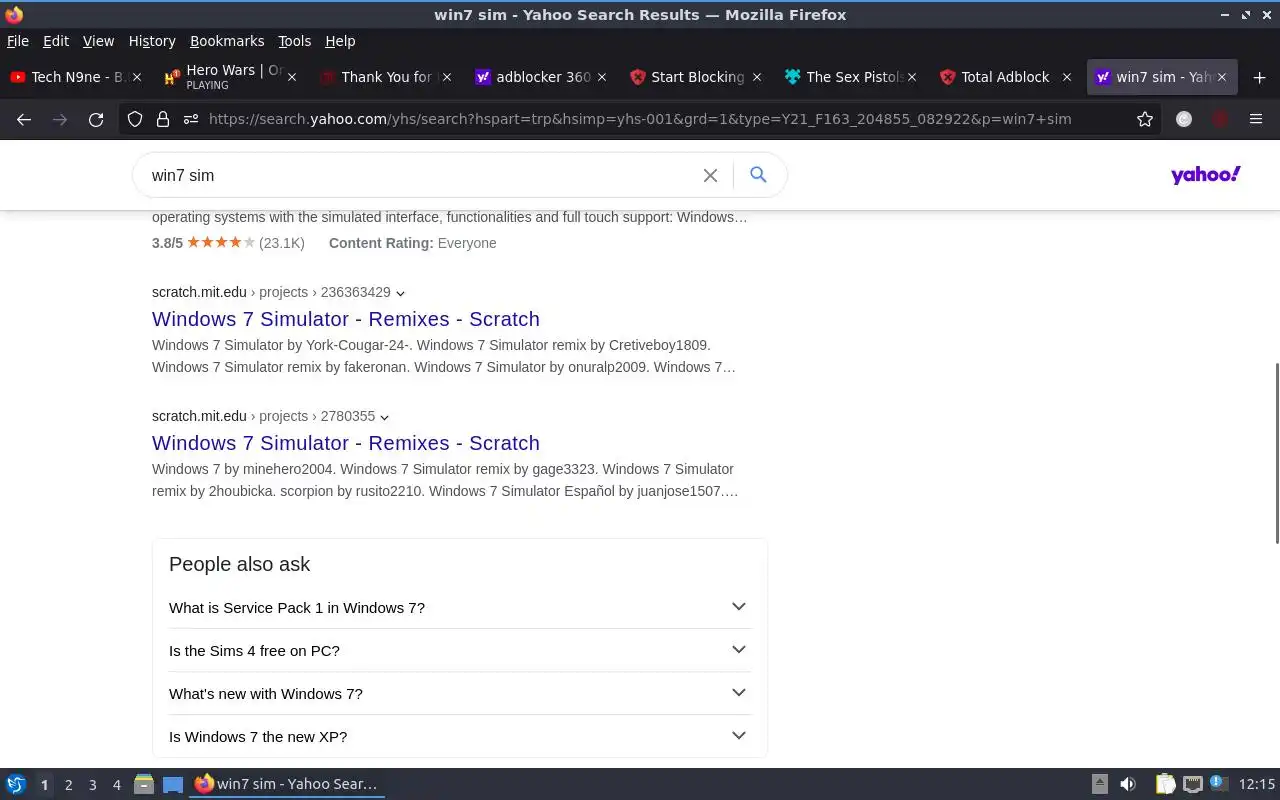Switch to workspace 3 in taskbar
1280x800 pixels.
coord(92,785)
